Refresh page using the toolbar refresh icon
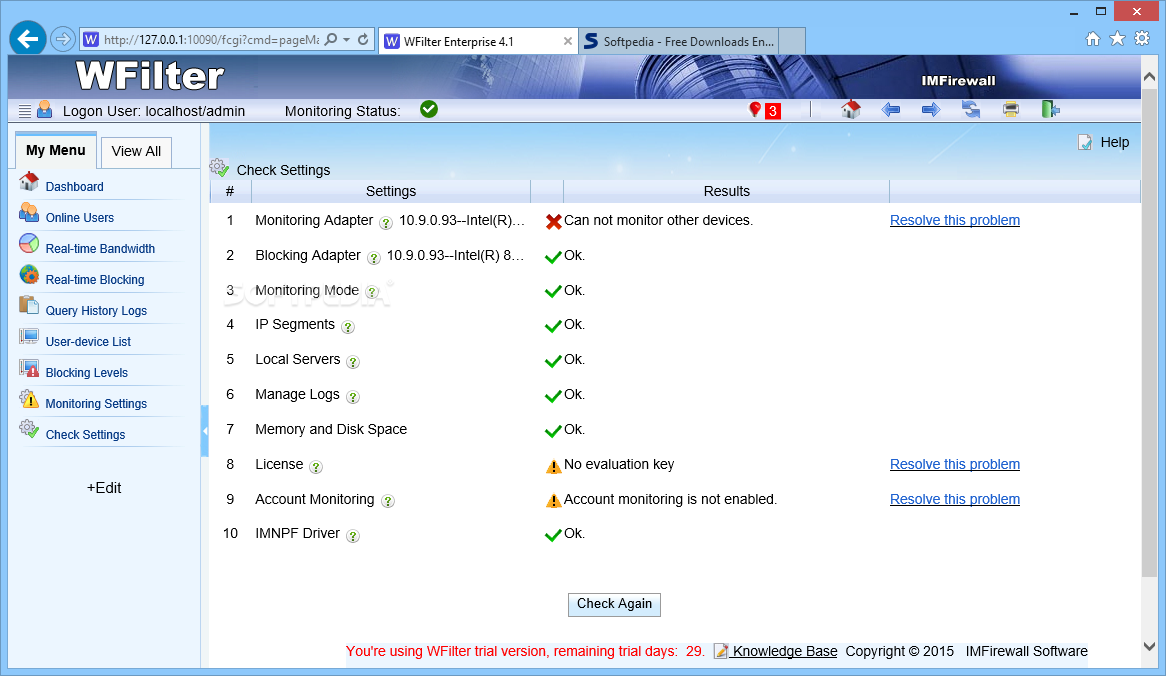This screenshot has width=1166, height=676. pos(971,110)
